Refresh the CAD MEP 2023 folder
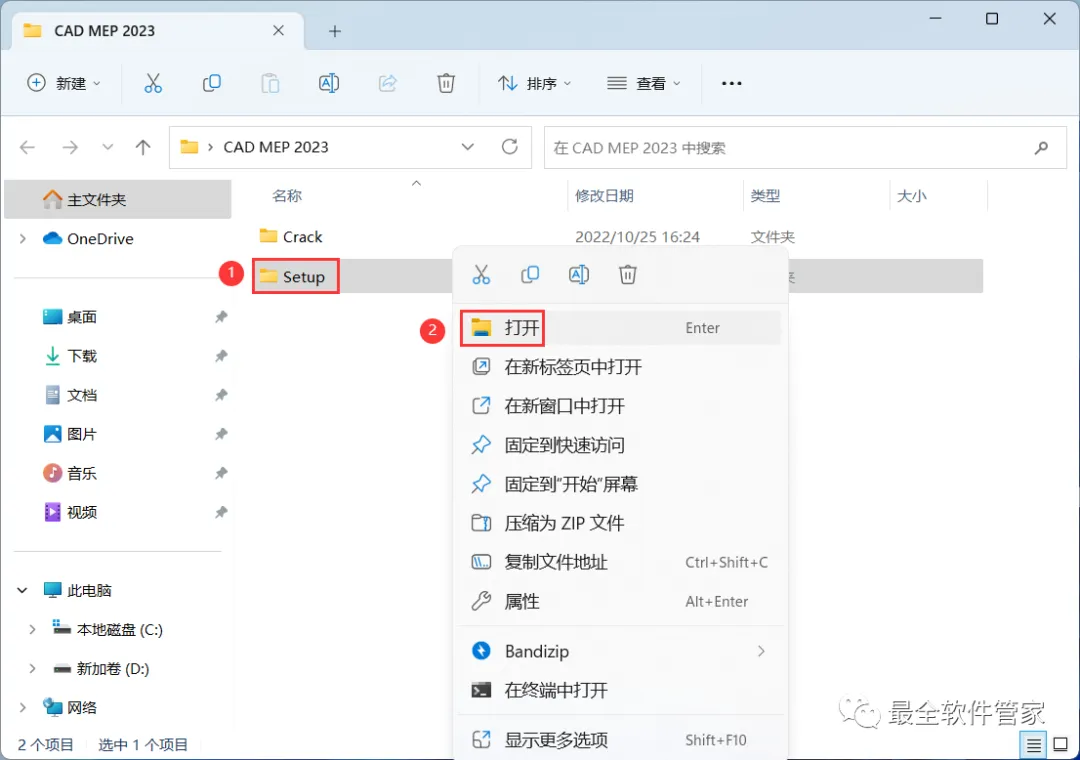The image size is (1080, 760). (510, 147)
